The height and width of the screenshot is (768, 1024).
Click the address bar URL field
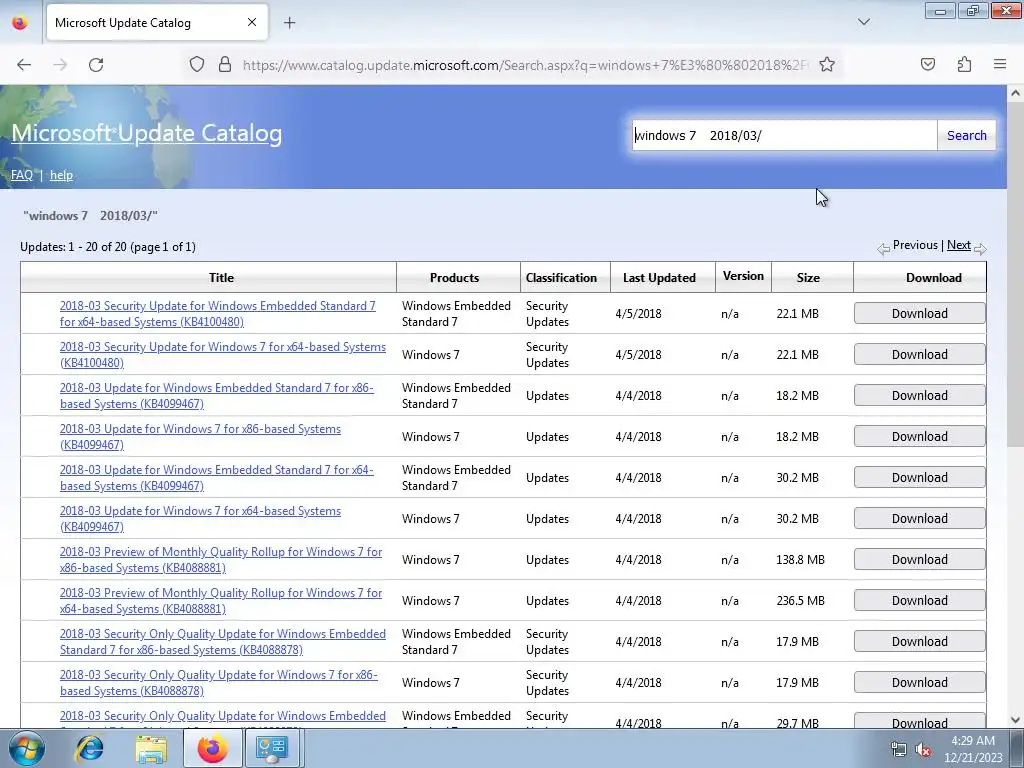(525, 65)
